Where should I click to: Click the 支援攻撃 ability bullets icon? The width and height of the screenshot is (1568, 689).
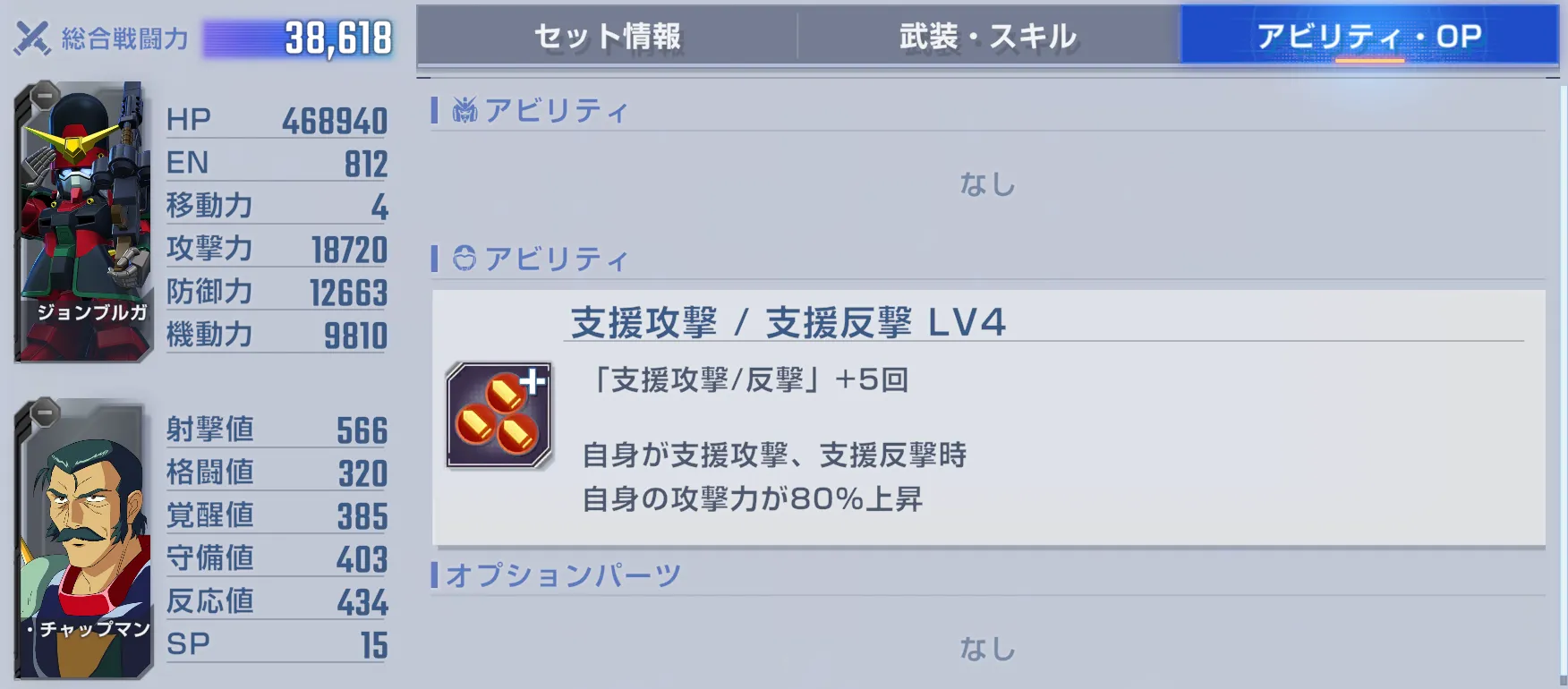(x=499, y=415)
